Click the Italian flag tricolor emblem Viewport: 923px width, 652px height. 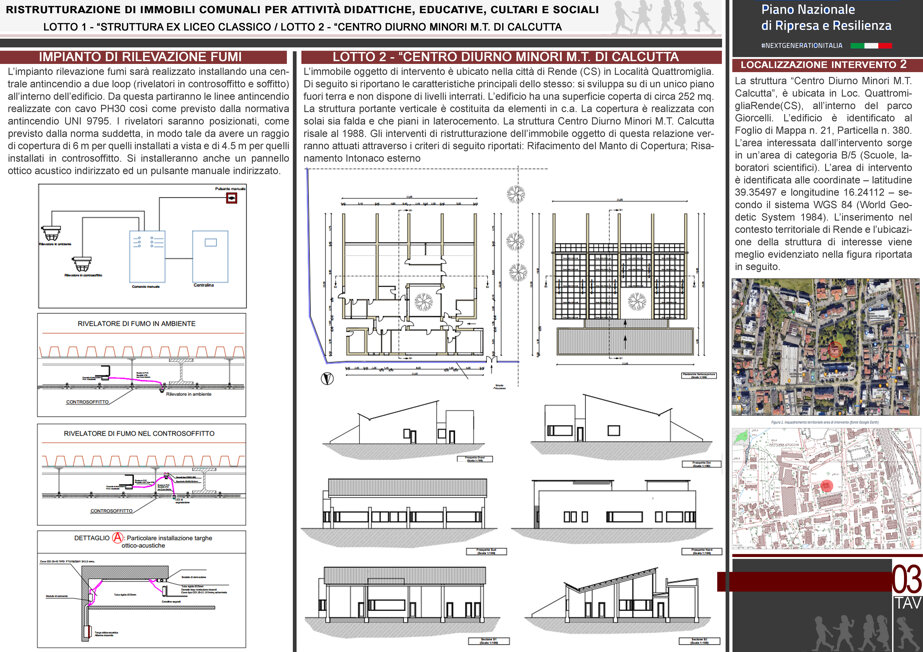point(871,45)
